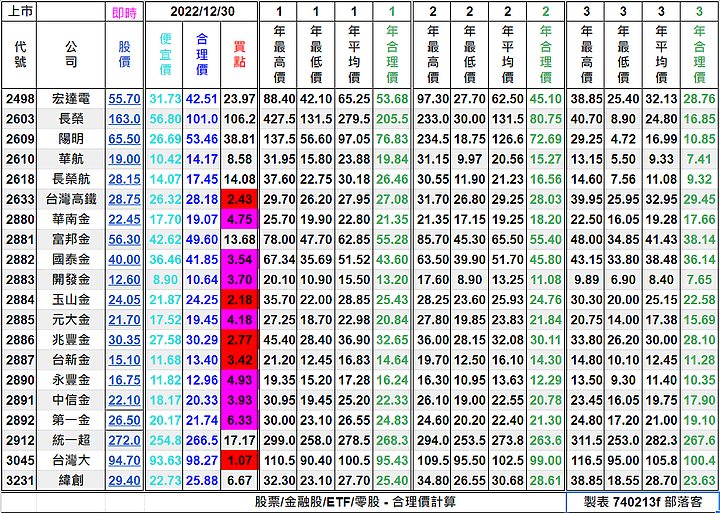Viewport: 720px width, 513px height.
Task: Open the 19.00 price link for 華航
Action: (124, 159)
